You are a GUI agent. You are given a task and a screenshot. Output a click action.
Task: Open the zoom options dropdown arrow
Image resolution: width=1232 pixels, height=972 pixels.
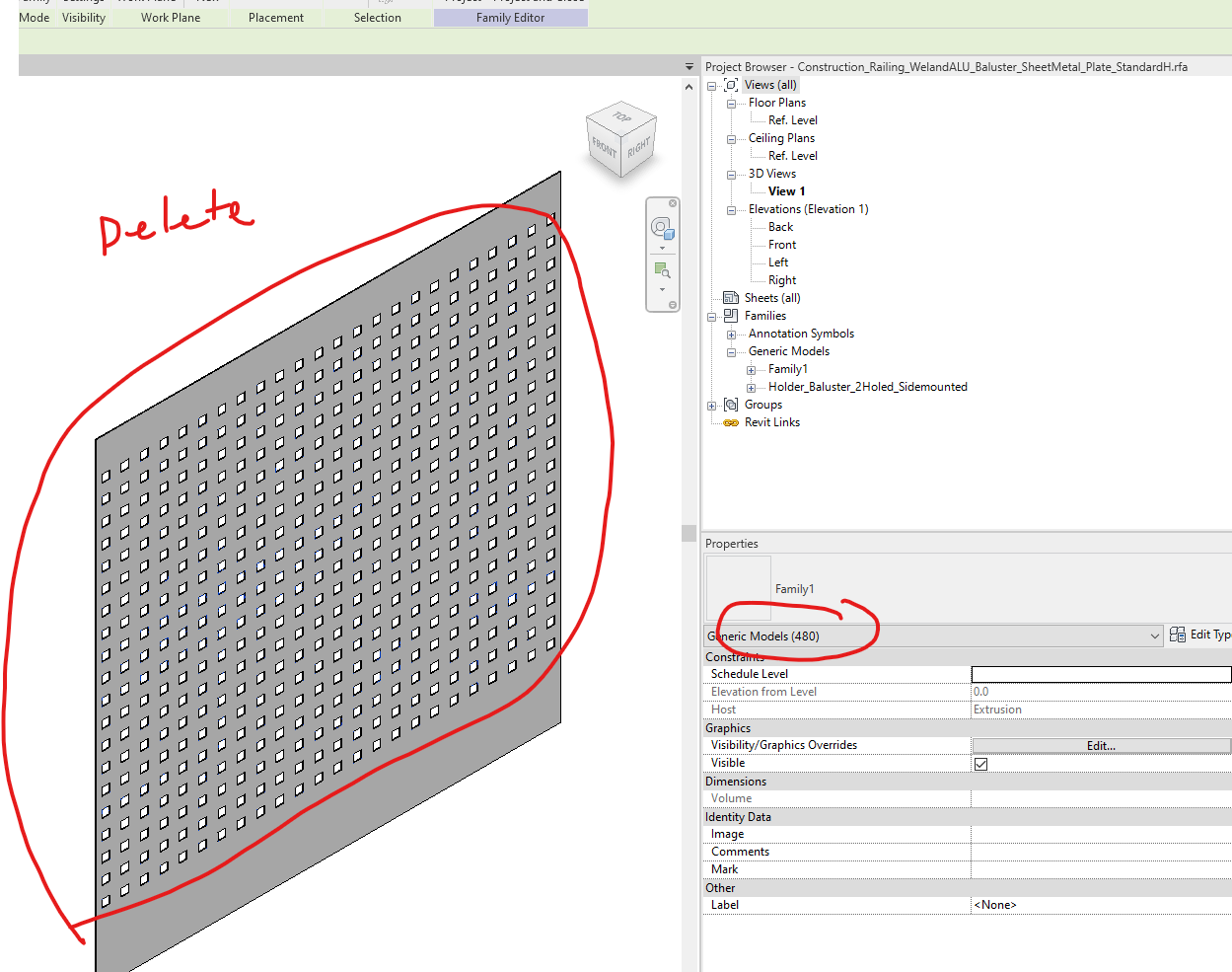click(662, 289)
